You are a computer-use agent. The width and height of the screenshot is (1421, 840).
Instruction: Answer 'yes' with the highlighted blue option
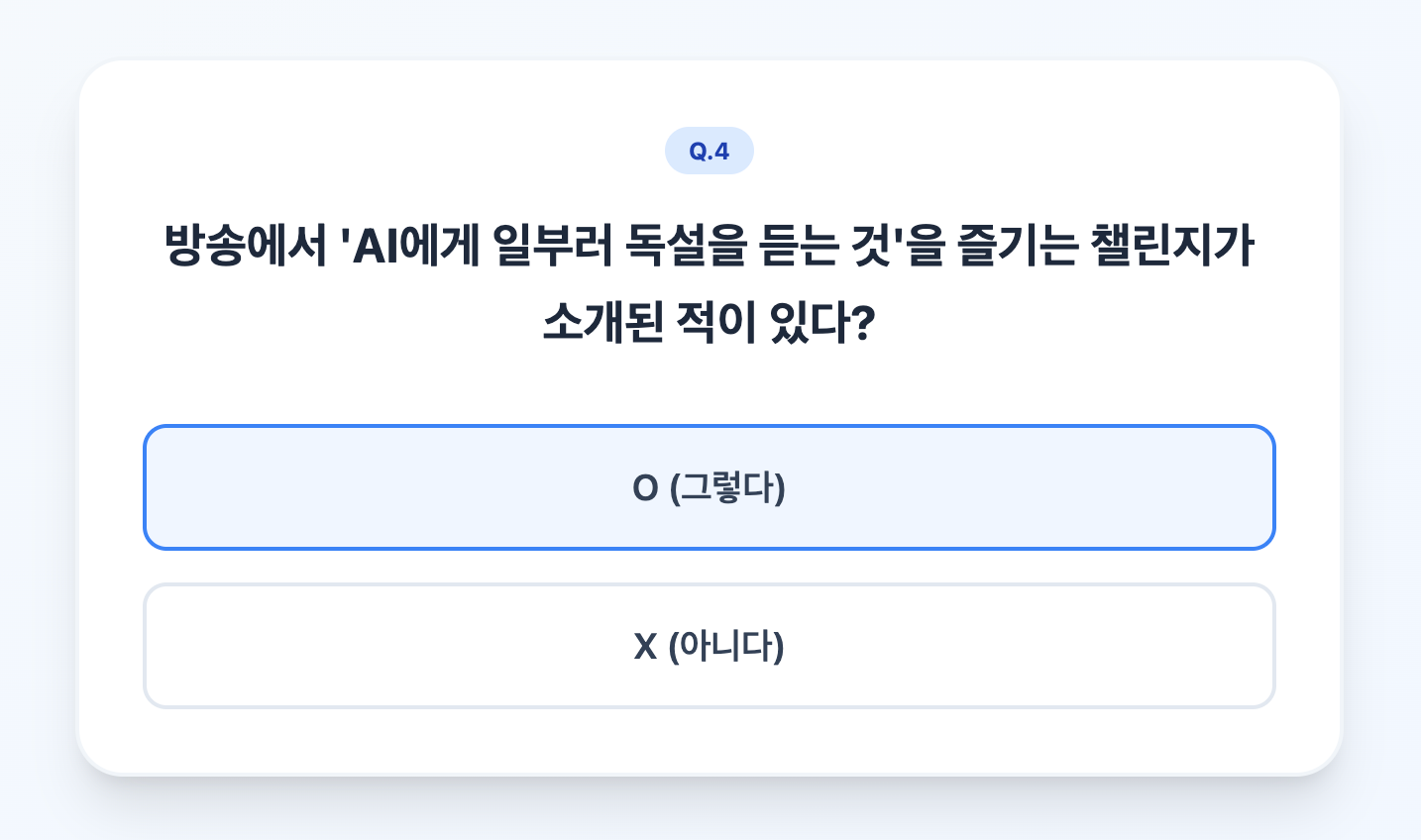709,487
